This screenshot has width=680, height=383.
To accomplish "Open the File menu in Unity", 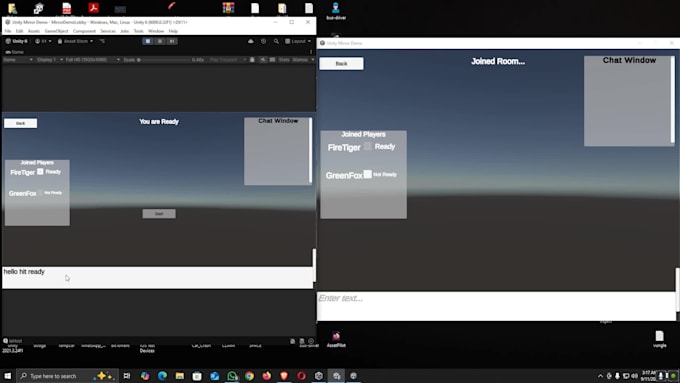I will coord(8,31).
